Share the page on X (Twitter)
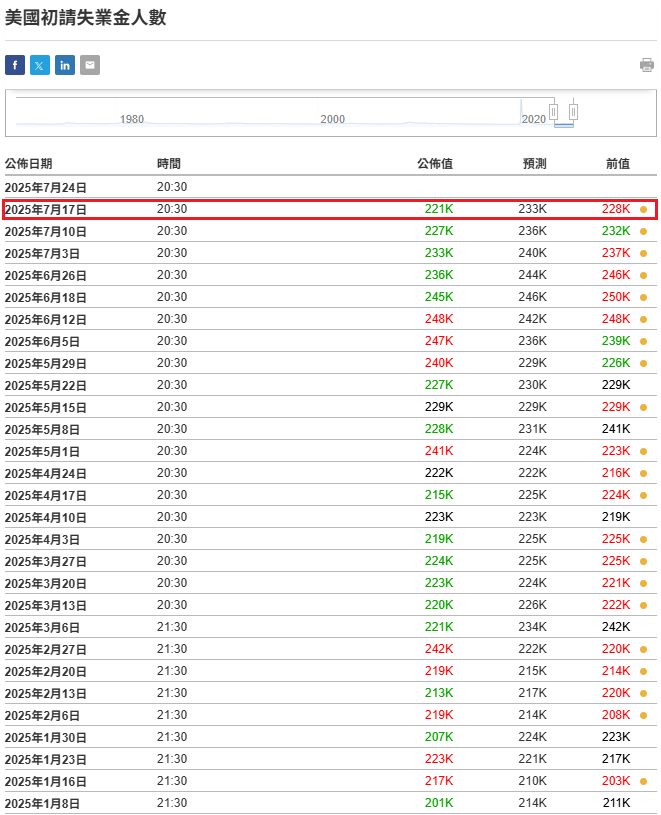The height and width of the screenshot is (815, 661). click(x=40, y=66)
